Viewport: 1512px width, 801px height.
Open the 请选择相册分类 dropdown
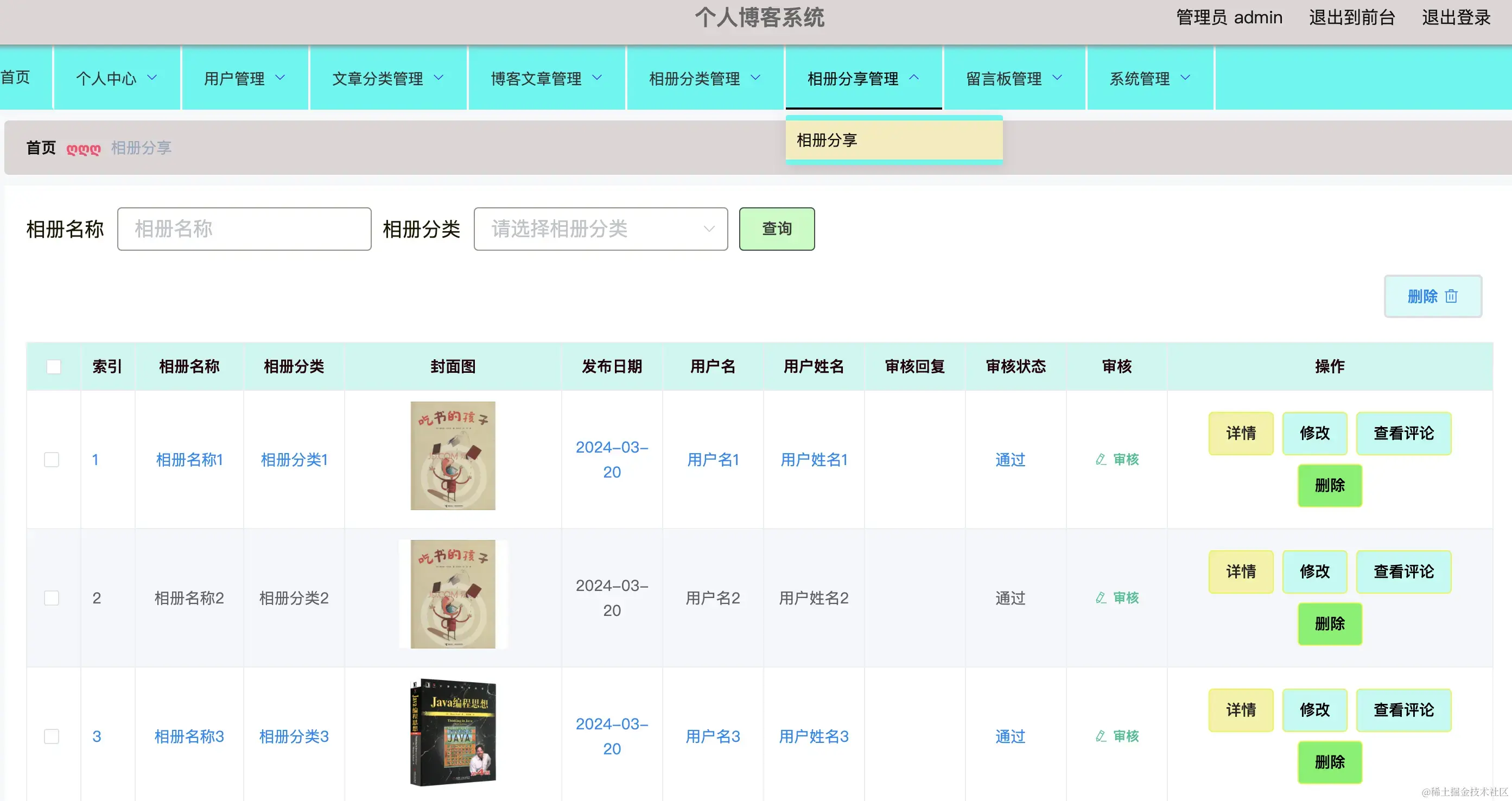tap(600, 229)
